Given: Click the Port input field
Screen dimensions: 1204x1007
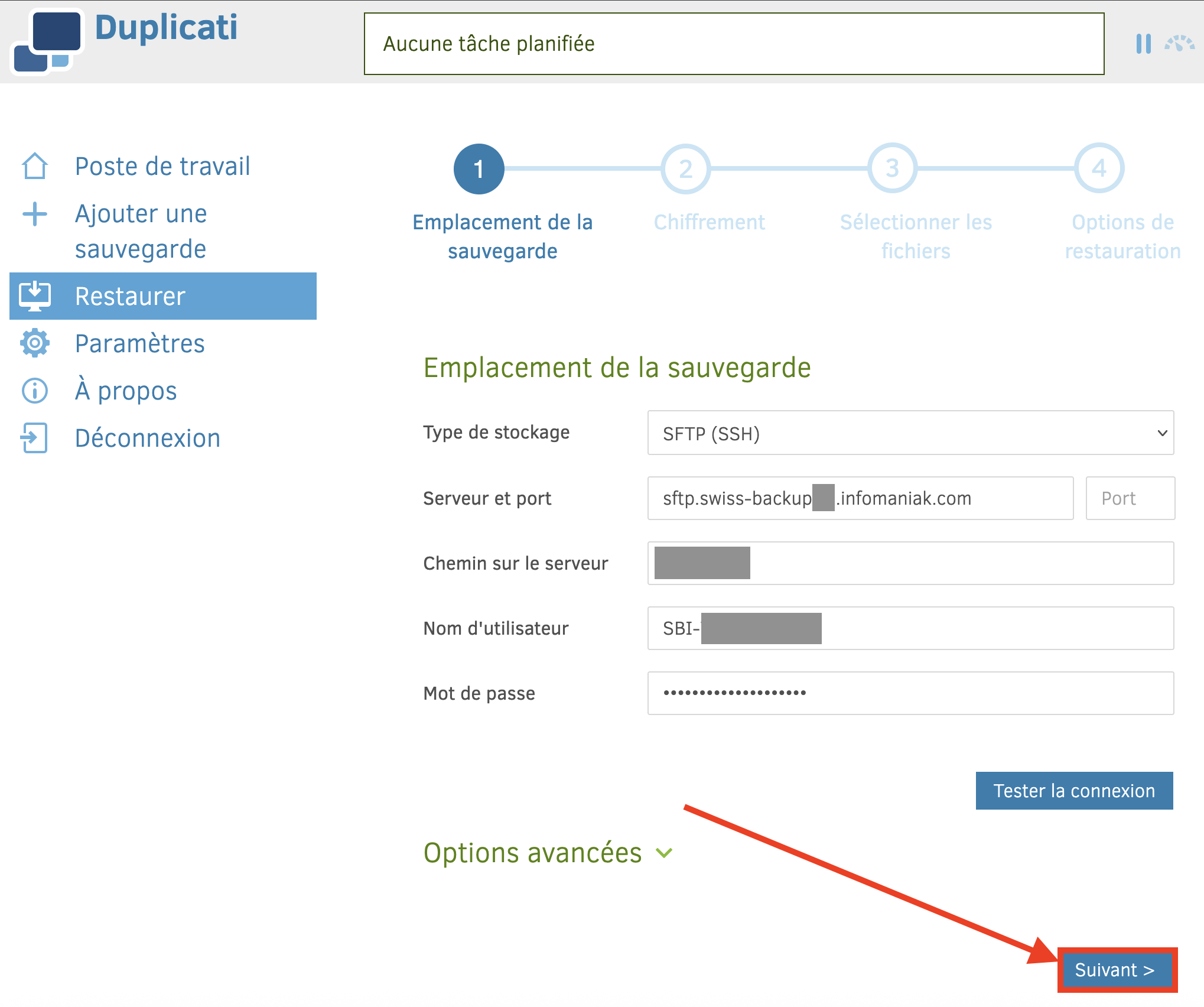Looking at the screenshot, I should click(x=1130, y=498).
